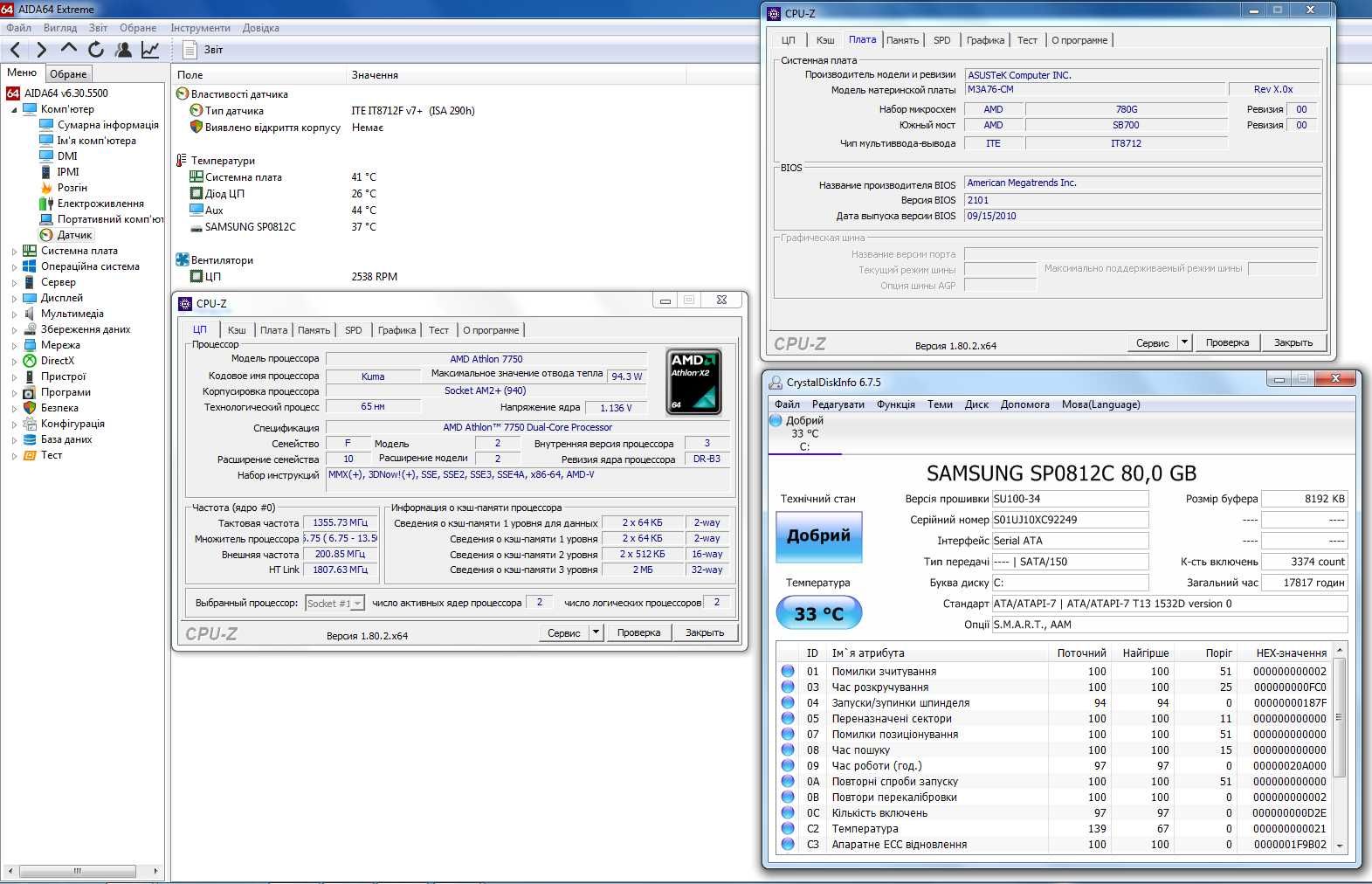Click the Системна плата tree icon
1372x884 pixels.
[29, 251]
